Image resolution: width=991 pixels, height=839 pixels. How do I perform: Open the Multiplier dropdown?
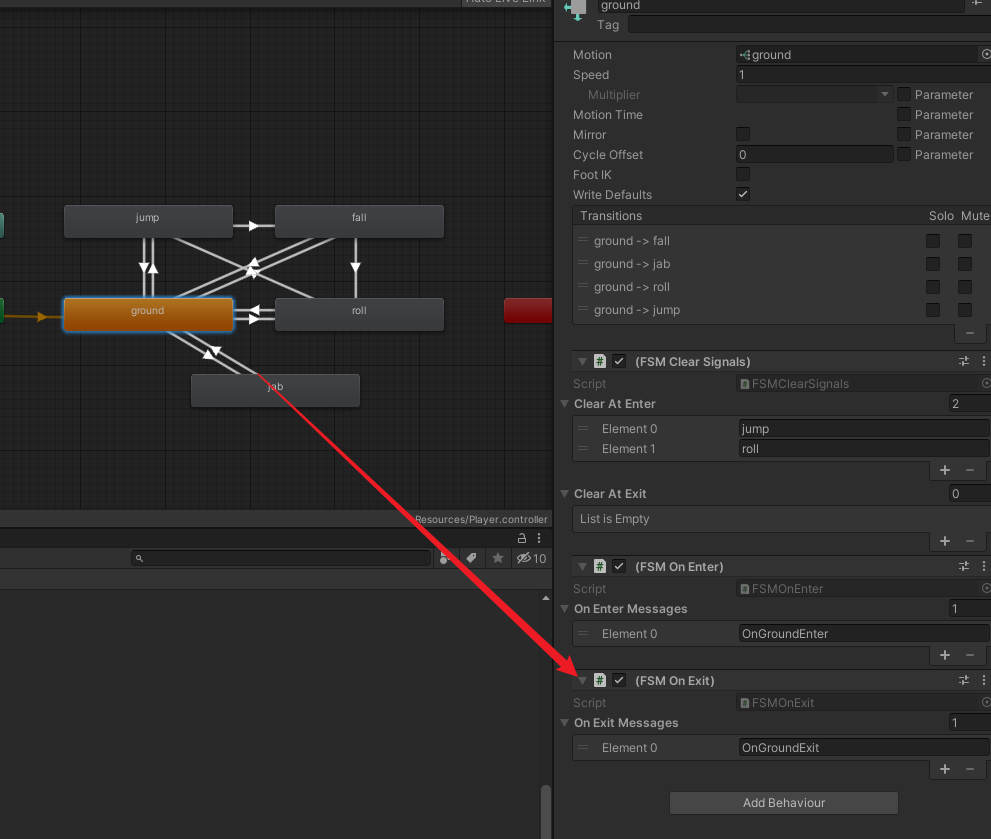(x=814, y=94)
